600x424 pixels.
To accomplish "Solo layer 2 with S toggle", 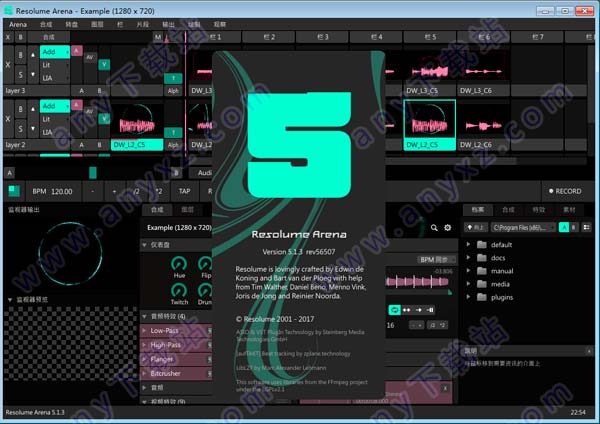I will (x=20, y=129).
